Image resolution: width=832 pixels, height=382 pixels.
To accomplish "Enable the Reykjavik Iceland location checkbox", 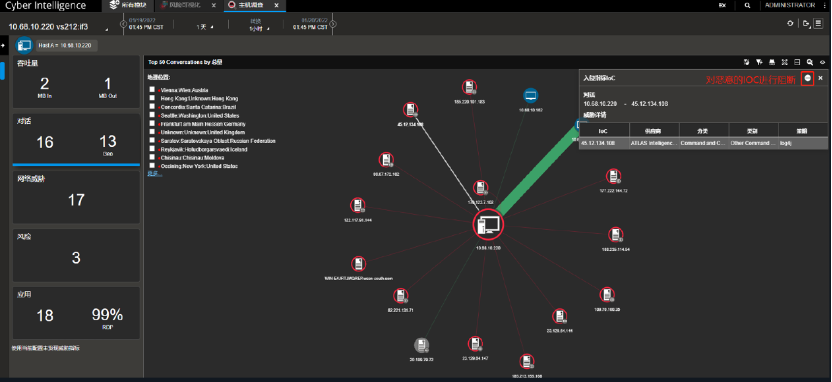I will [152, 149].
